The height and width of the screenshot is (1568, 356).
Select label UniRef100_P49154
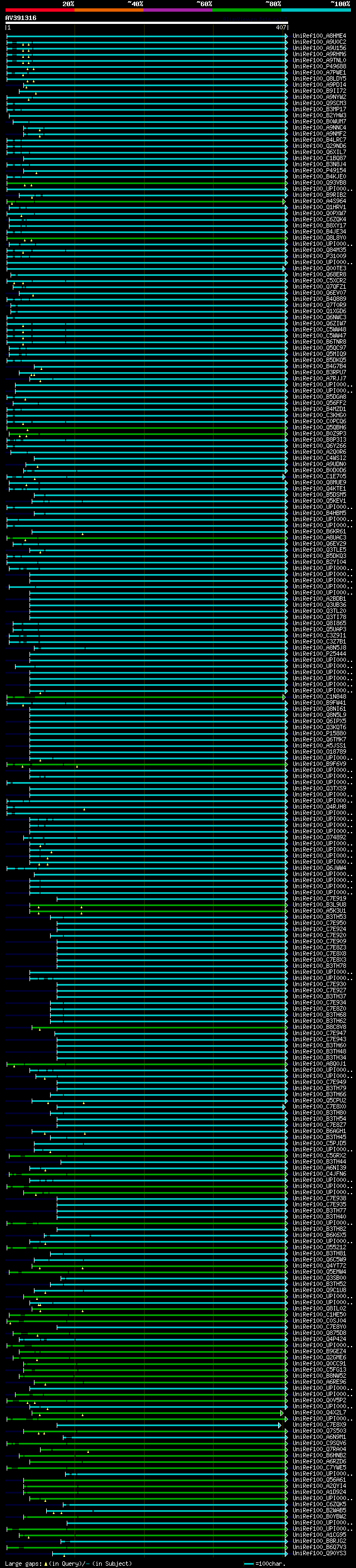point(319,170)
